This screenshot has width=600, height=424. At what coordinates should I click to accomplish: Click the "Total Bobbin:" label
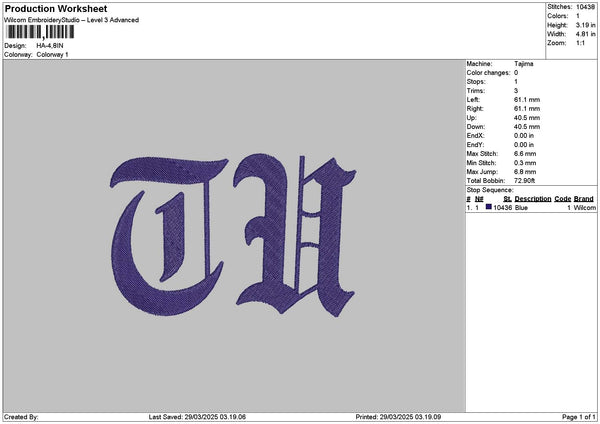[x=486, y=181]
